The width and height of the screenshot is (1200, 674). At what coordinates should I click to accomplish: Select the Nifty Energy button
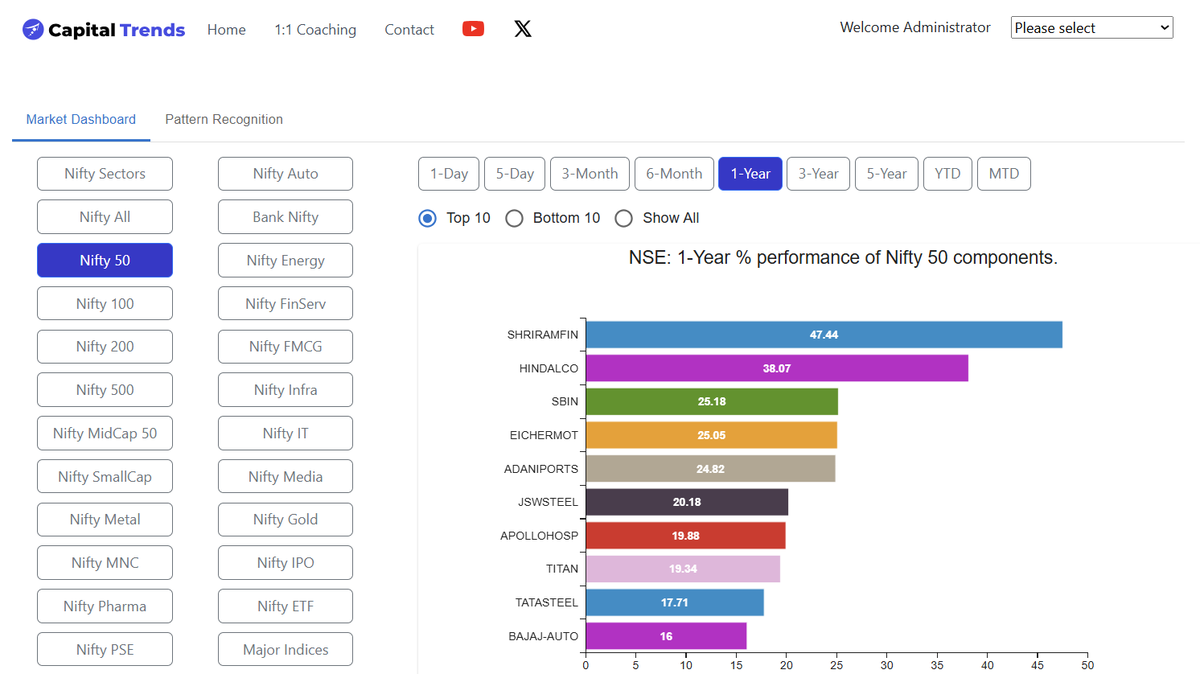[x=285, y=260]
